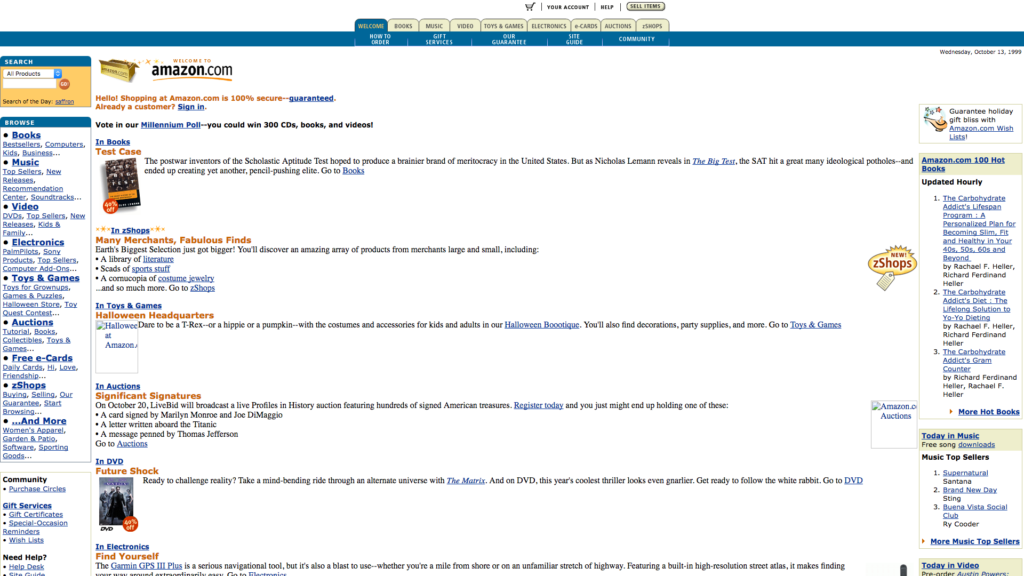Browse the Music category heading

coord(25,163)
